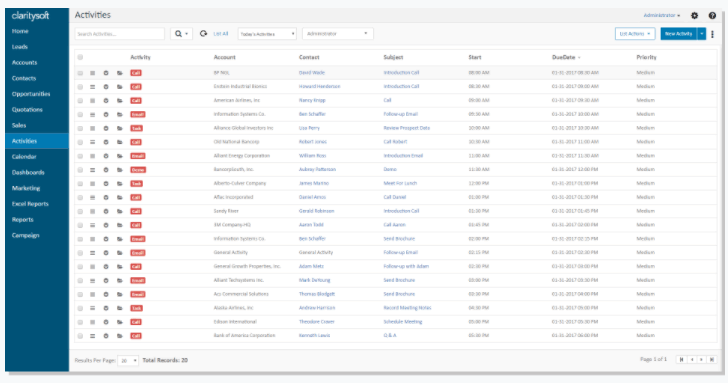Go to first page pagination icon
The height and width of the screenshot is (383, 728).
point(682,359)
